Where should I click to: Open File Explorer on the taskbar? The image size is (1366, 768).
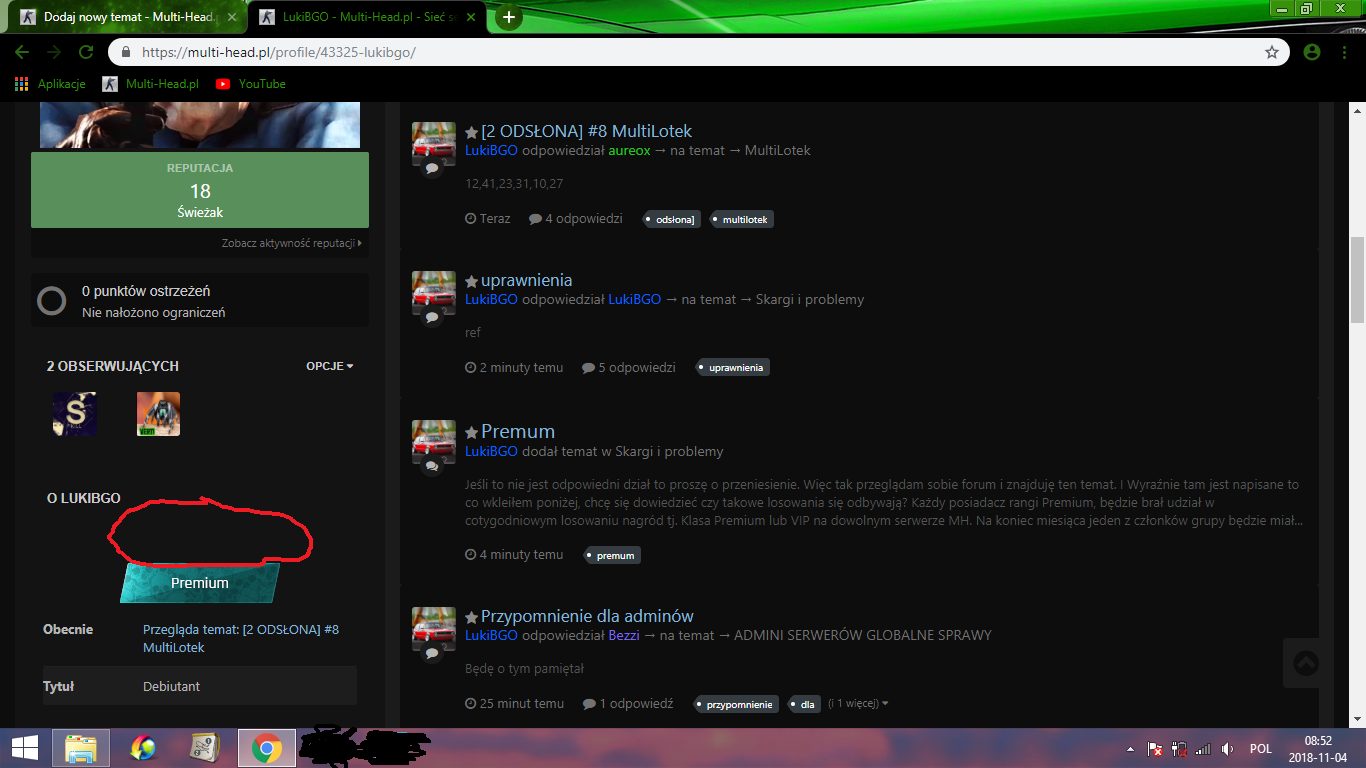[81, 748]
